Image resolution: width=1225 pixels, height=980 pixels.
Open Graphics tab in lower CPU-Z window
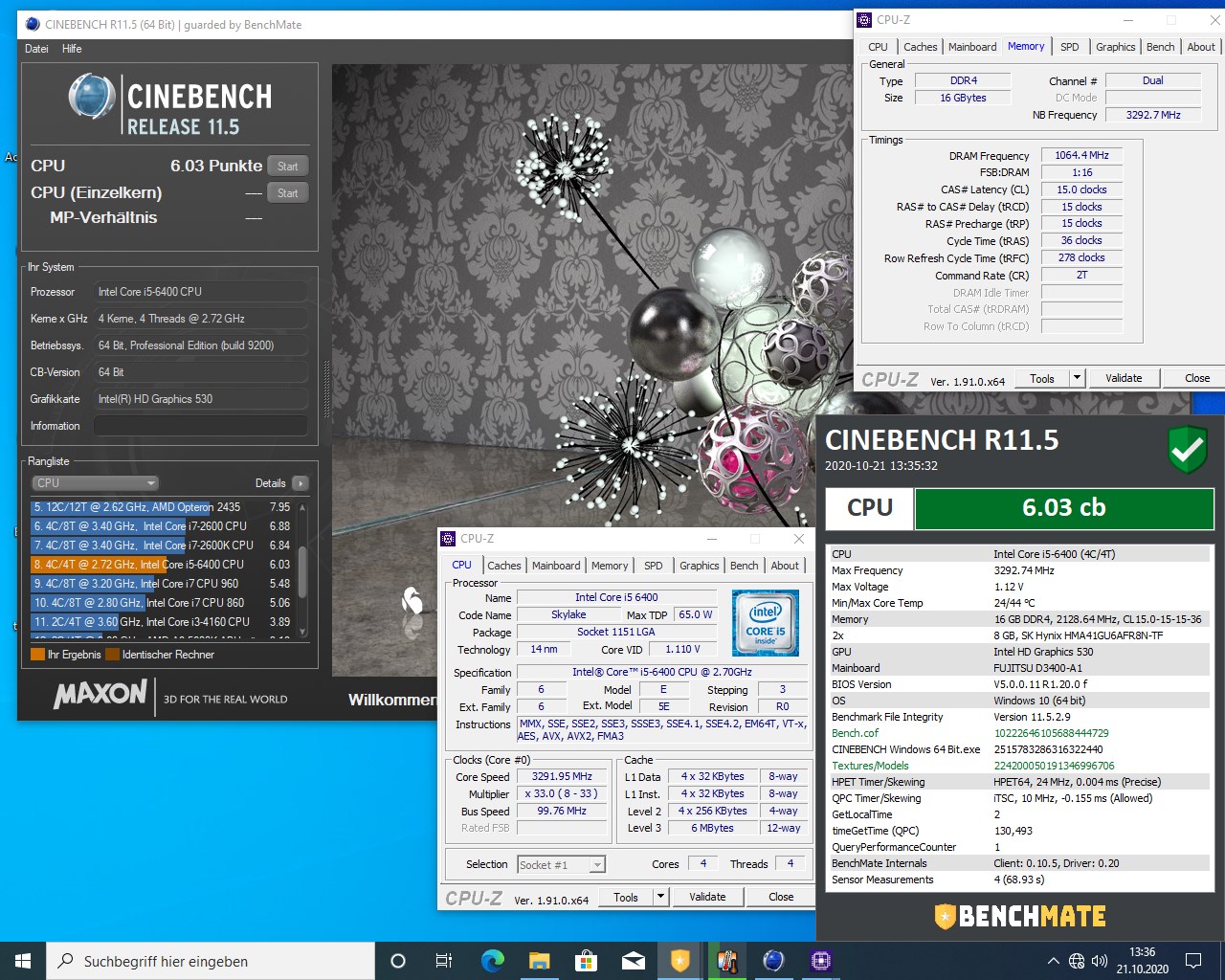(x=700, y=566)
